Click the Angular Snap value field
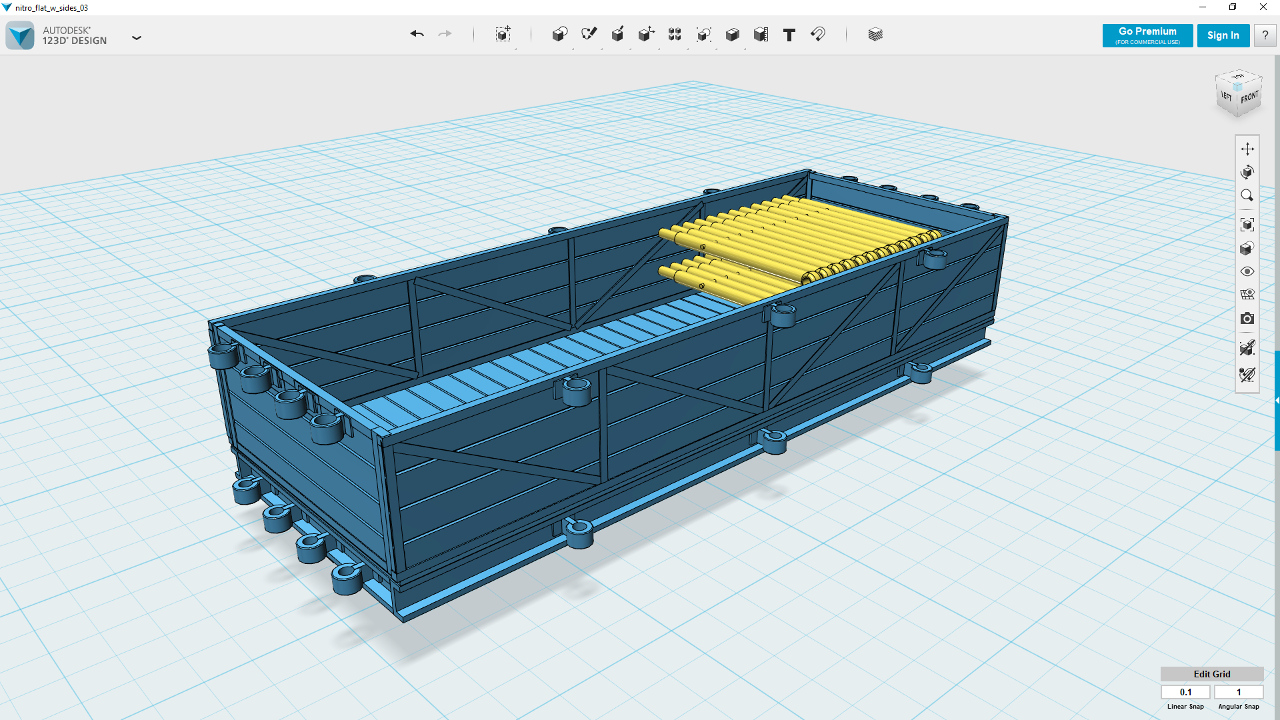 1239,692
